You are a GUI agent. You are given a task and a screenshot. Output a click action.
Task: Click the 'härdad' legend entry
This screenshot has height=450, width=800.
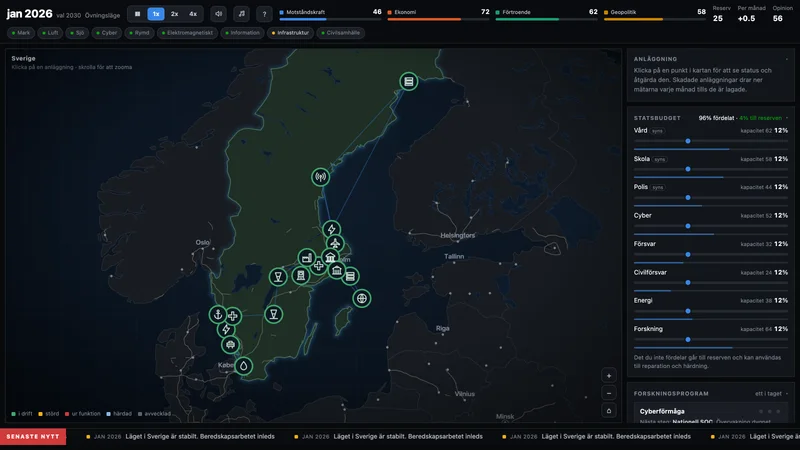119,414
